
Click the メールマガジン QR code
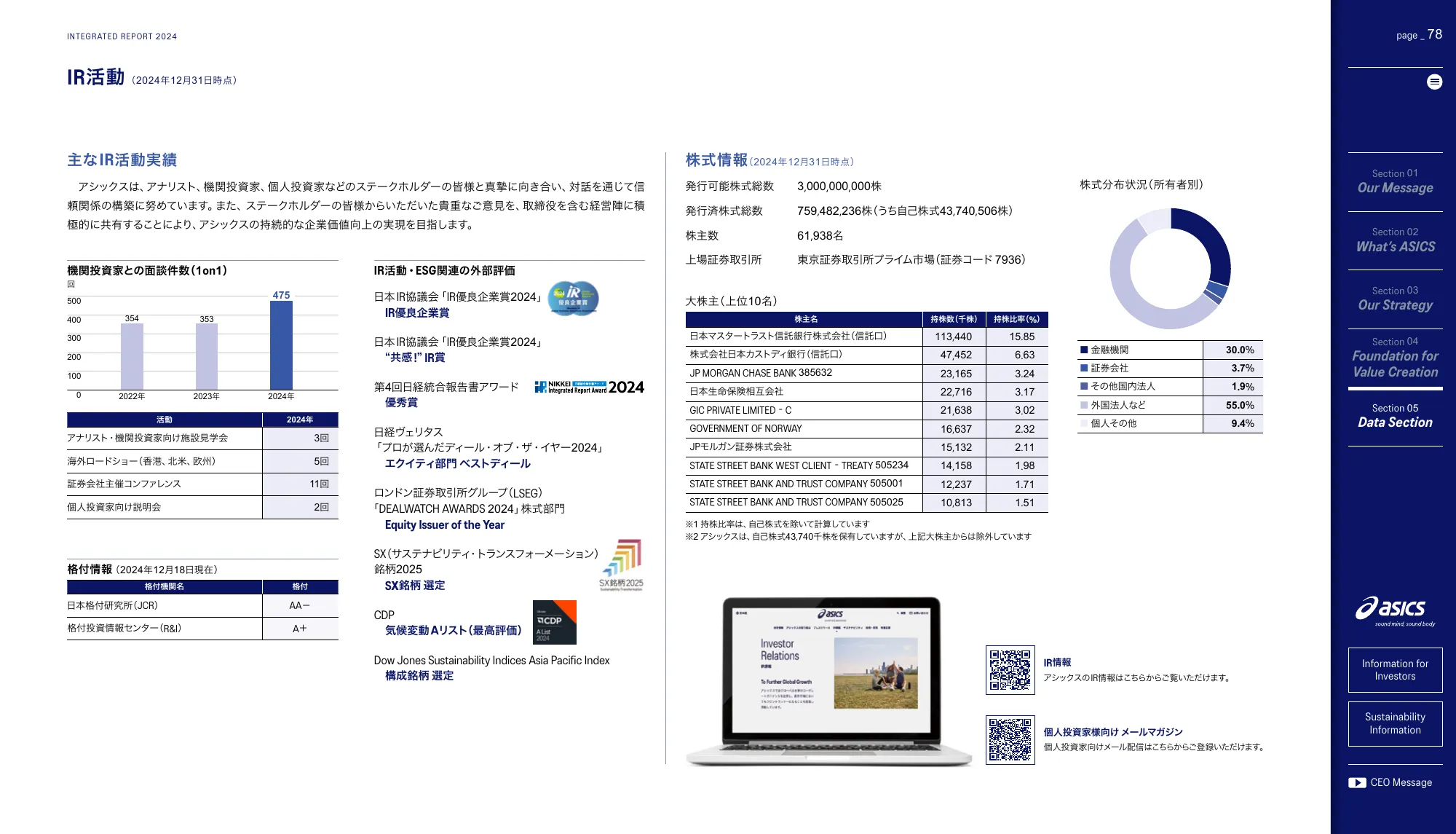point(1010,739)
